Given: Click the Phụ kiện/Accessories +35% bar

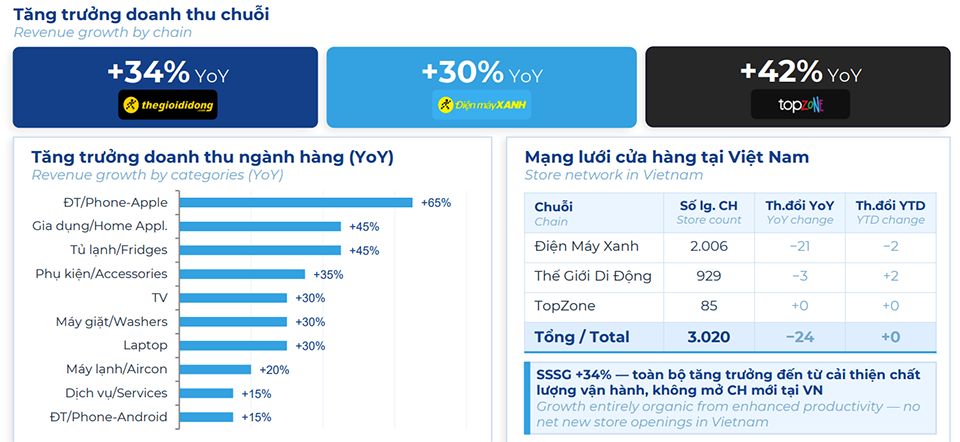Looking at the screenshot, I should point(246,274).
